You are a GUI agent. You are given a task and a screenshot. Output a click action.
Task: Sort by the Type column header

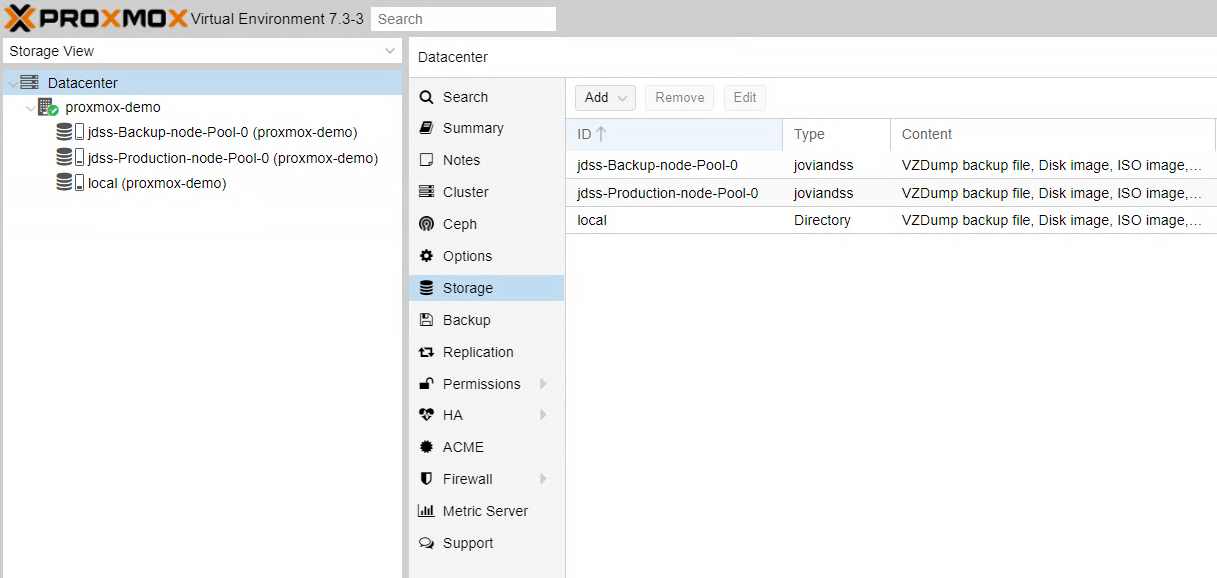(x=836, y=134)
